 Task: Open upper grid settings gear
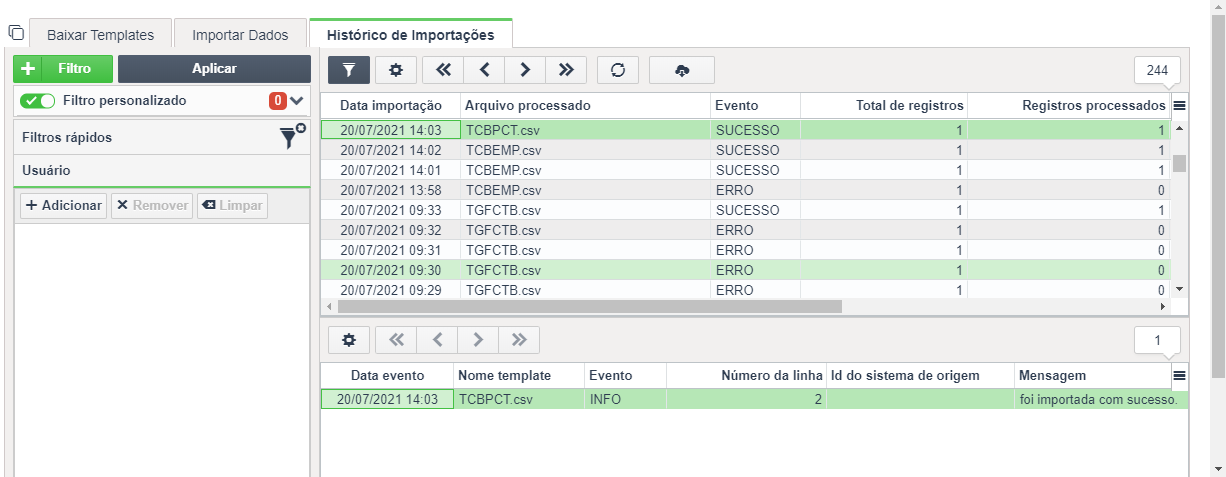tap(396, 69)
